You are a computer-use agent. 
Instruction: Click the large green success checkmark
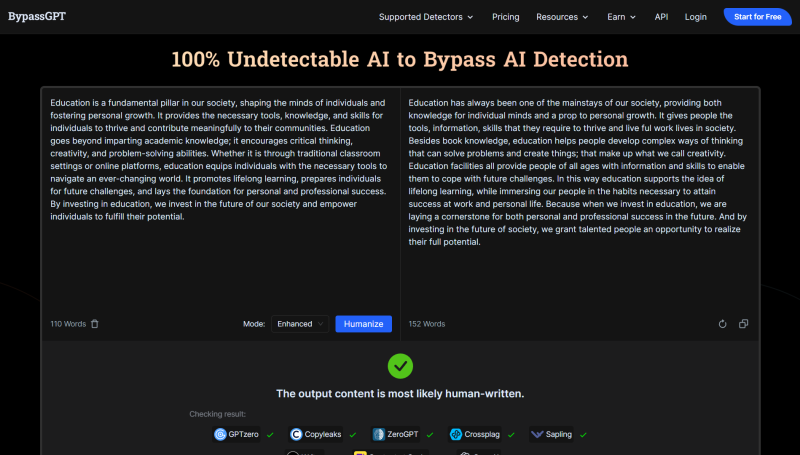(400, 366)
